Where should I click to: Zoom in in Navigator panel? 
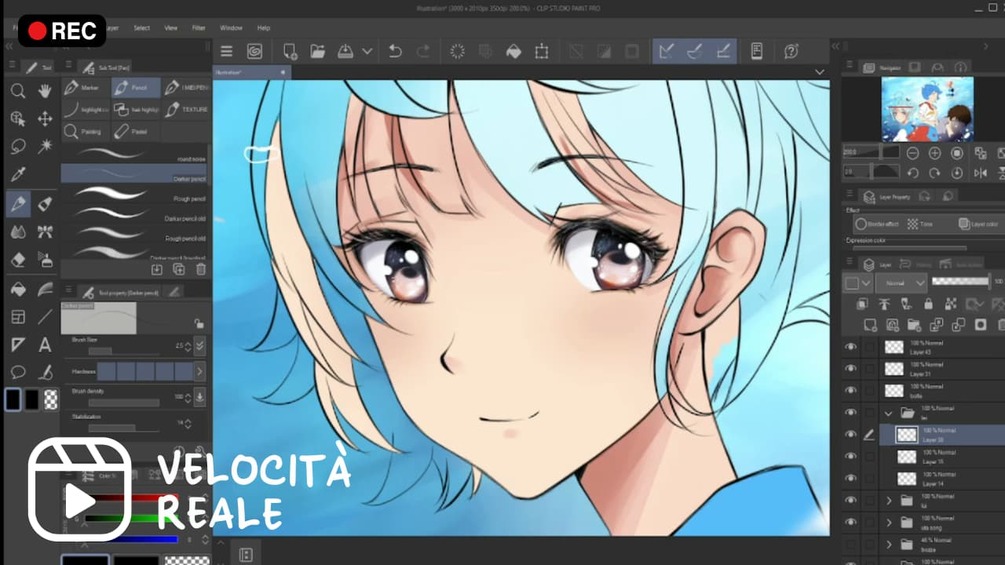(934, 153)
